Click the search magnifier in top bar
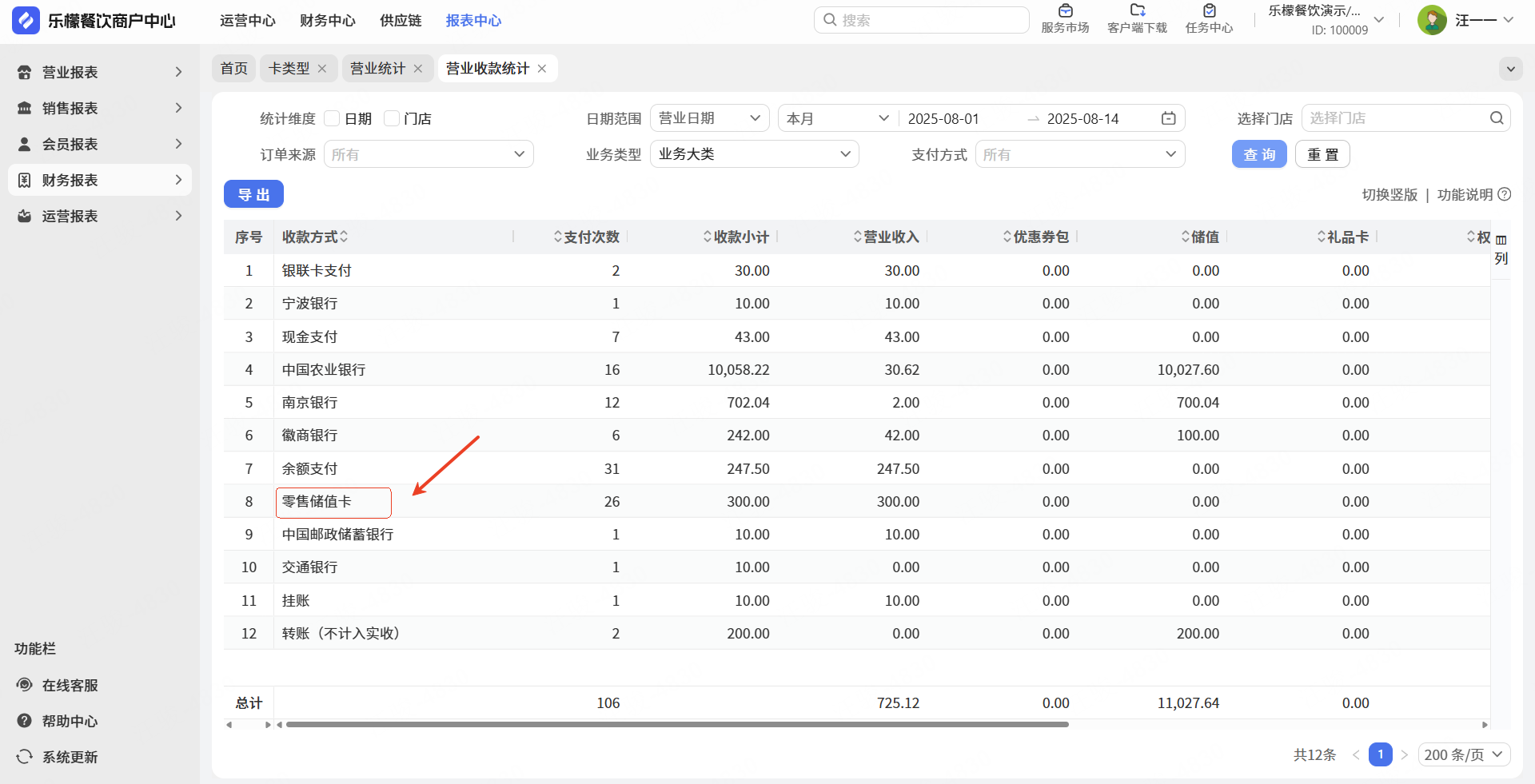This screenshot has height=784, width=1535. point(830,20)
